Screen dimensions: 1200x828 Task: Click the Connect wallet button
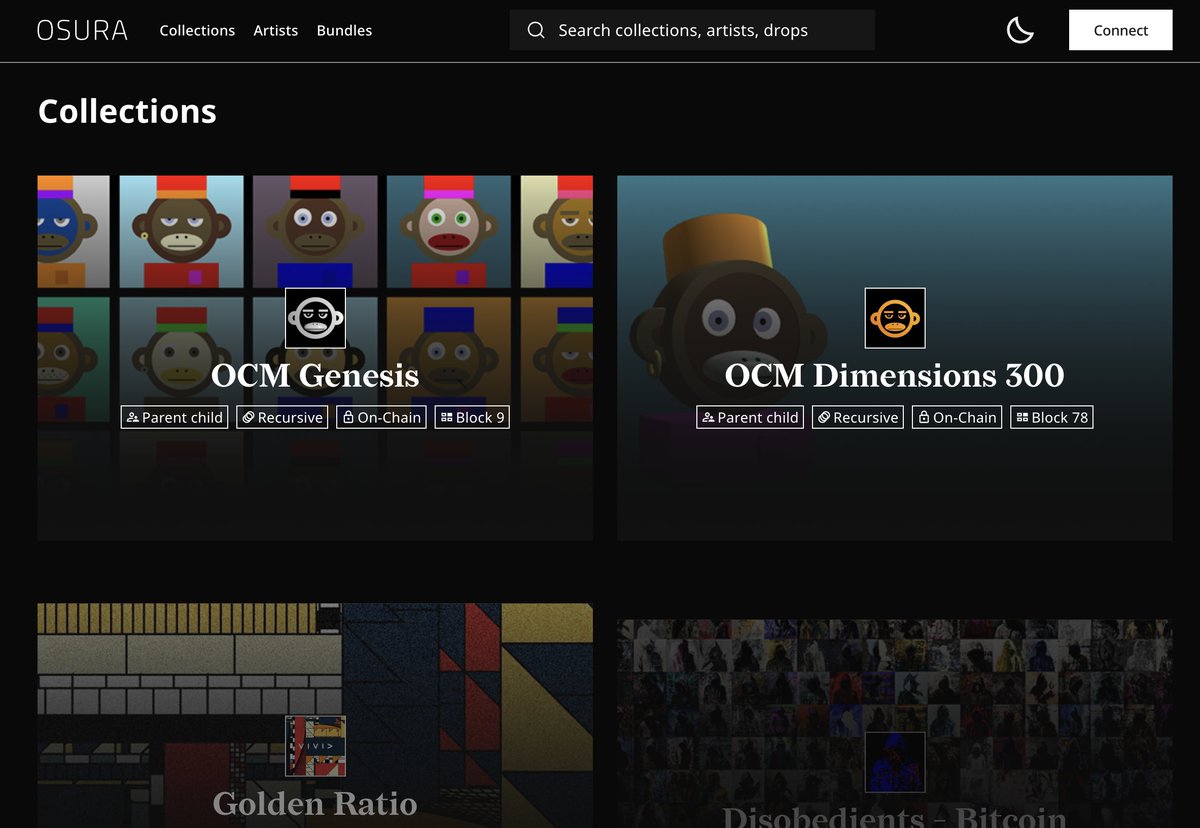point(1120,30)
